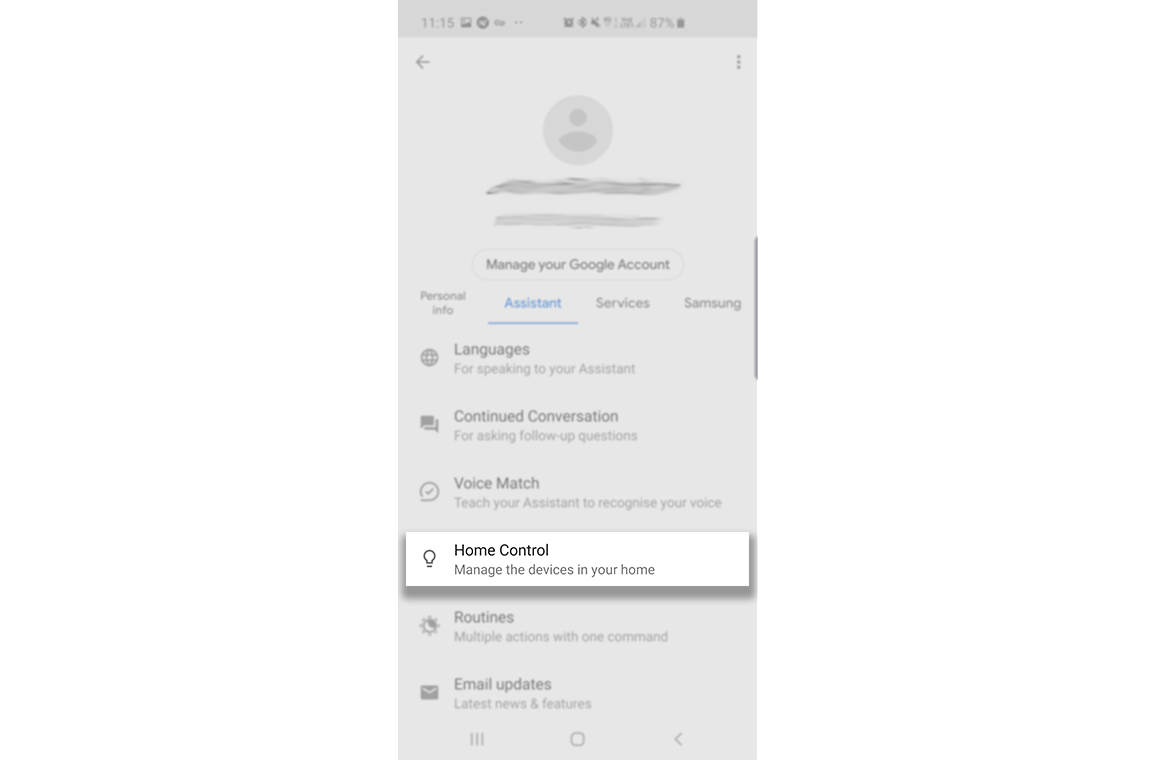
Task: Open Continued Conversation settings
Action: [577, 425]
